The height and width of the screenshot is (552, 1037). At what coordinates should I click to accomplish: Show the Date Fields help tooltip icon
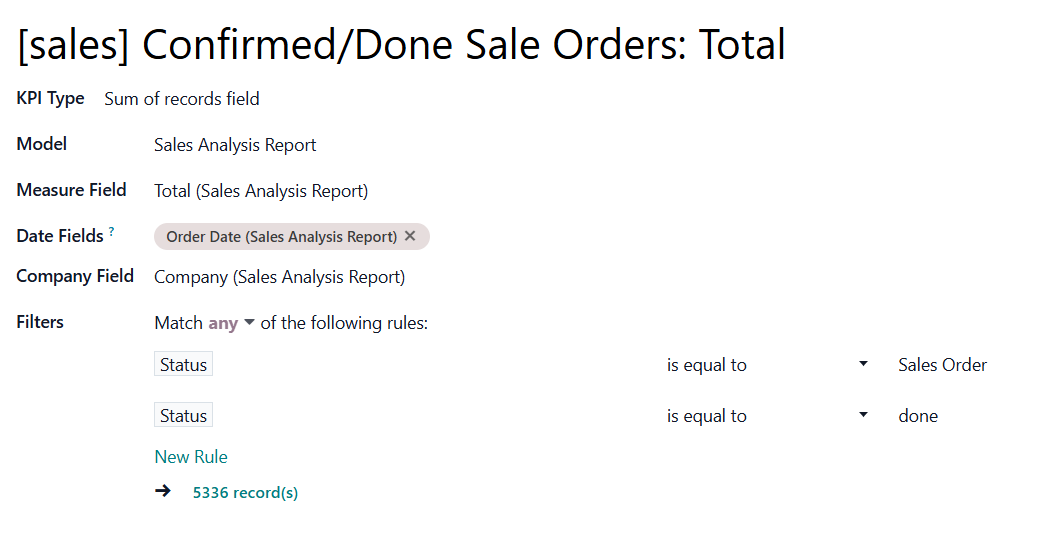point(111,231)
